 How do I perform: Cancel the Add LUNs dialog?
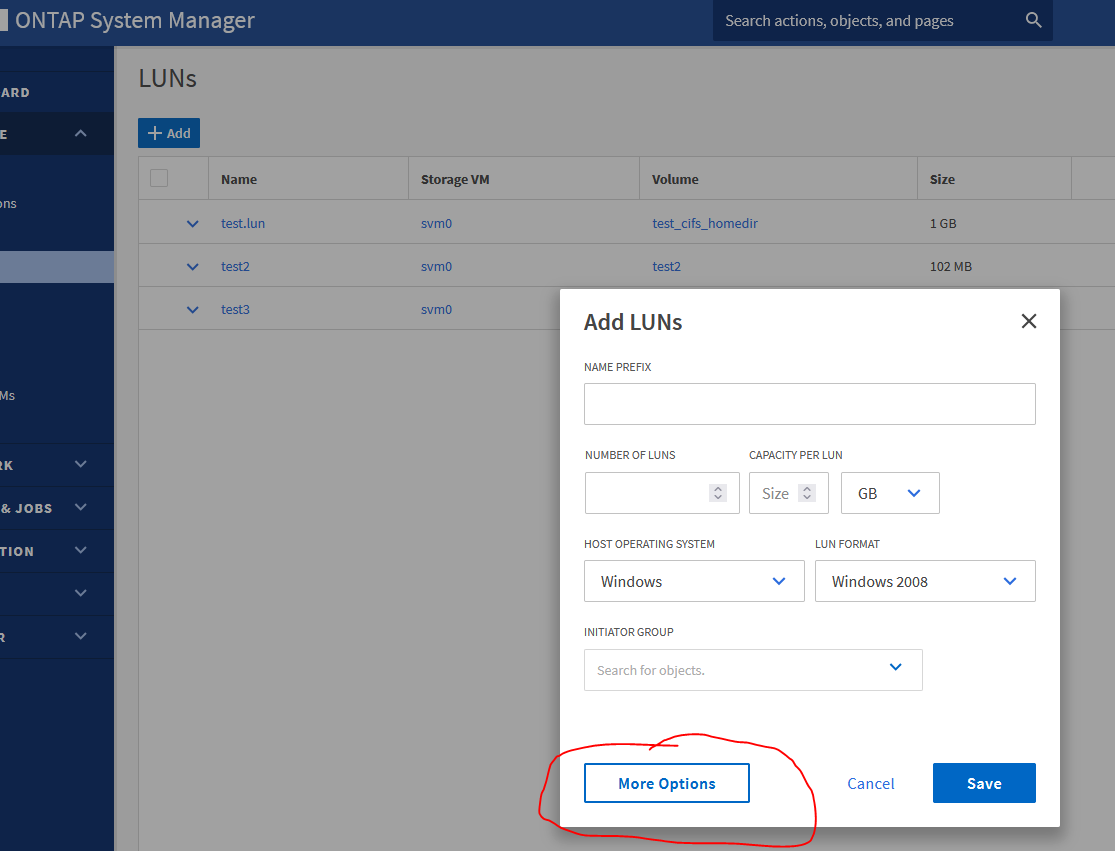point(870,783)
